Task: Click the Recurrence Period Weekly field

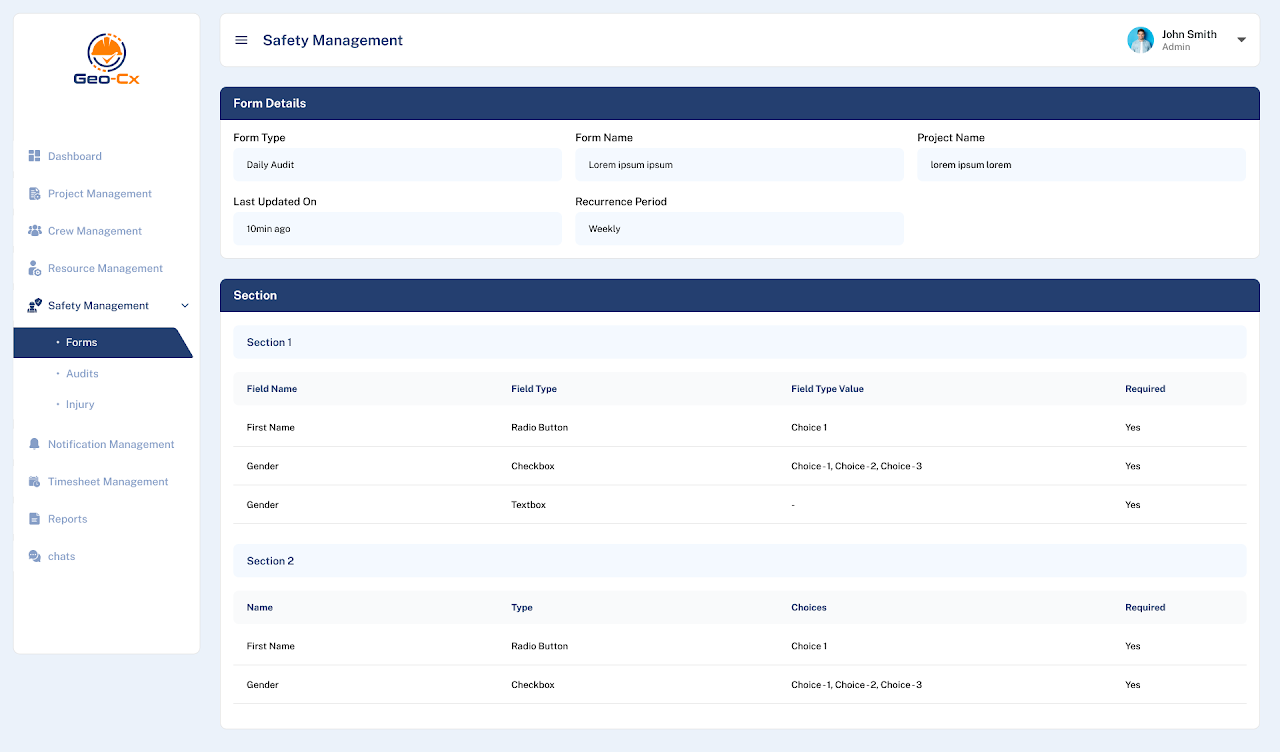Action: tap(739, 229)
